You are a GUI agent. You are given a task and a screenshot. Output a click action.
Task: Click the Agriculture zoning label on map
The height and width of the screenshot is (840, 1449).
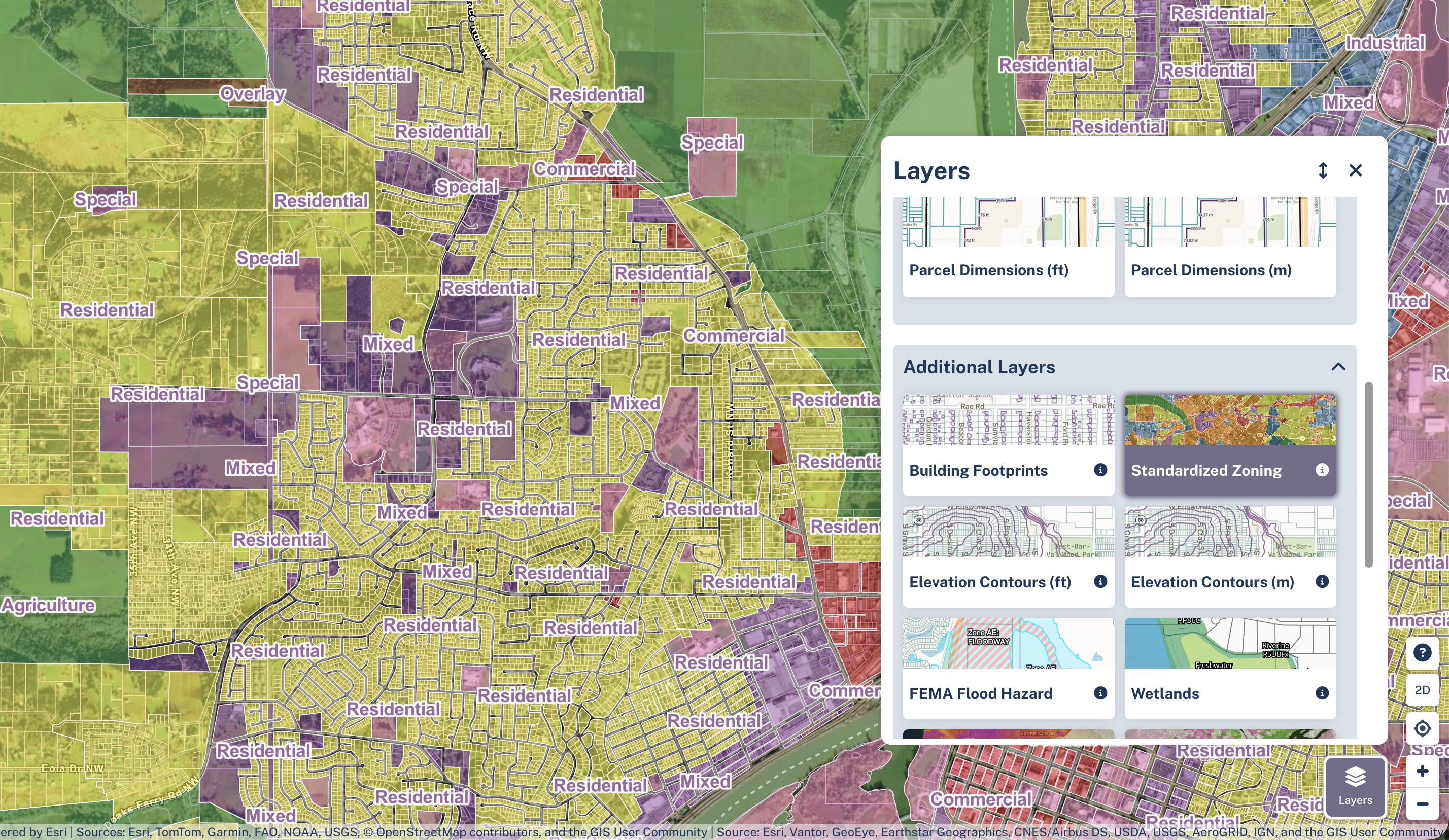(48, 605)
